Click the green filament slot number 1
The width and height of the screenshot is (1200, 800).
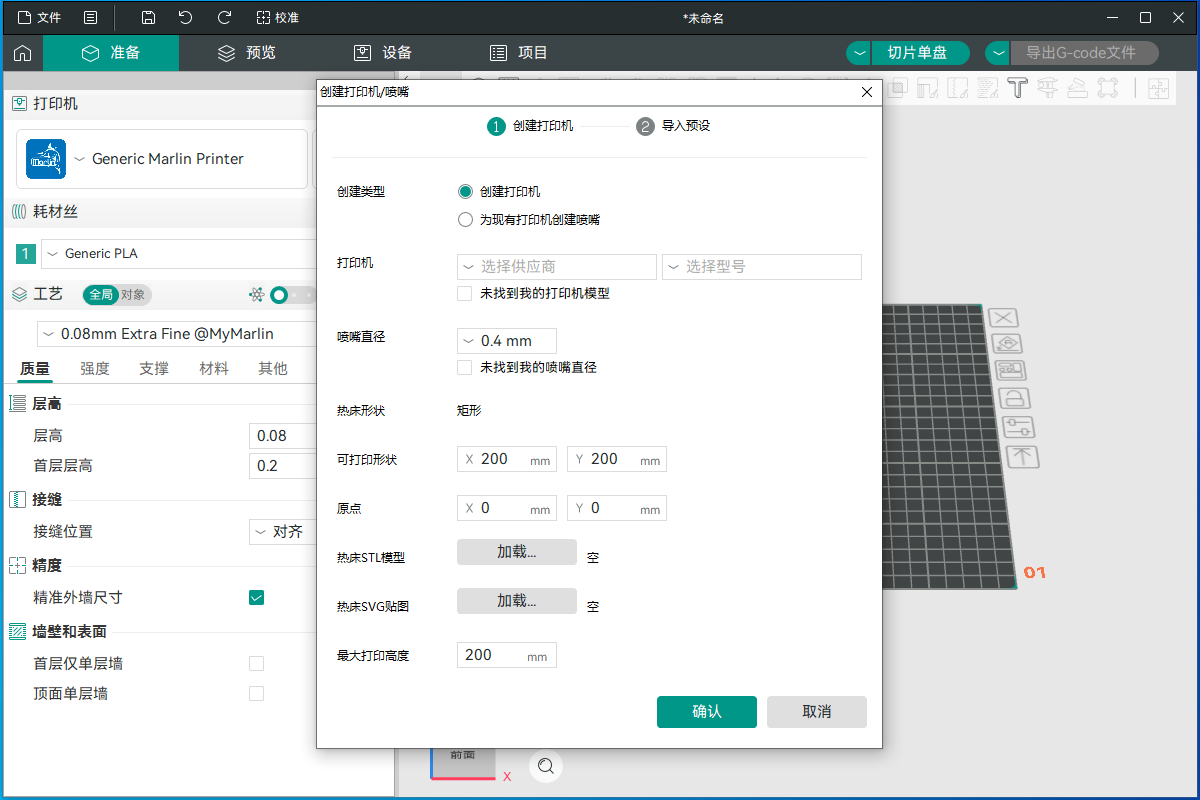(26, 253)
